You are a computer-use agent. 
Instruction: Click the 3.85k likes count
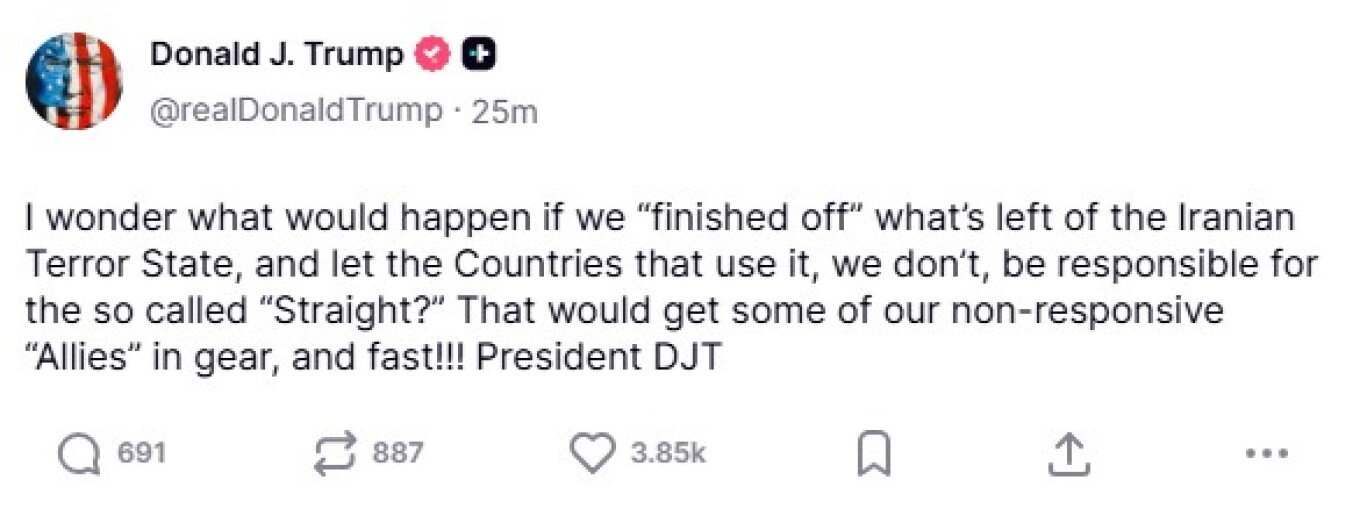pos(668,454)
